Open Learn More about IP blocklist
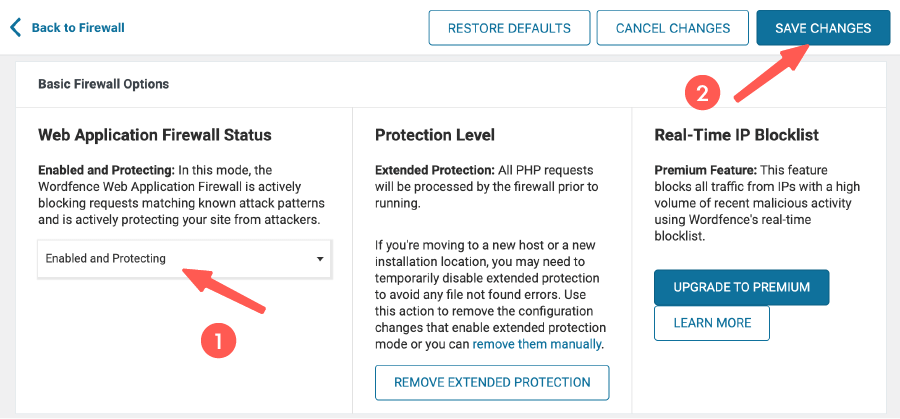 pos(711,323)
